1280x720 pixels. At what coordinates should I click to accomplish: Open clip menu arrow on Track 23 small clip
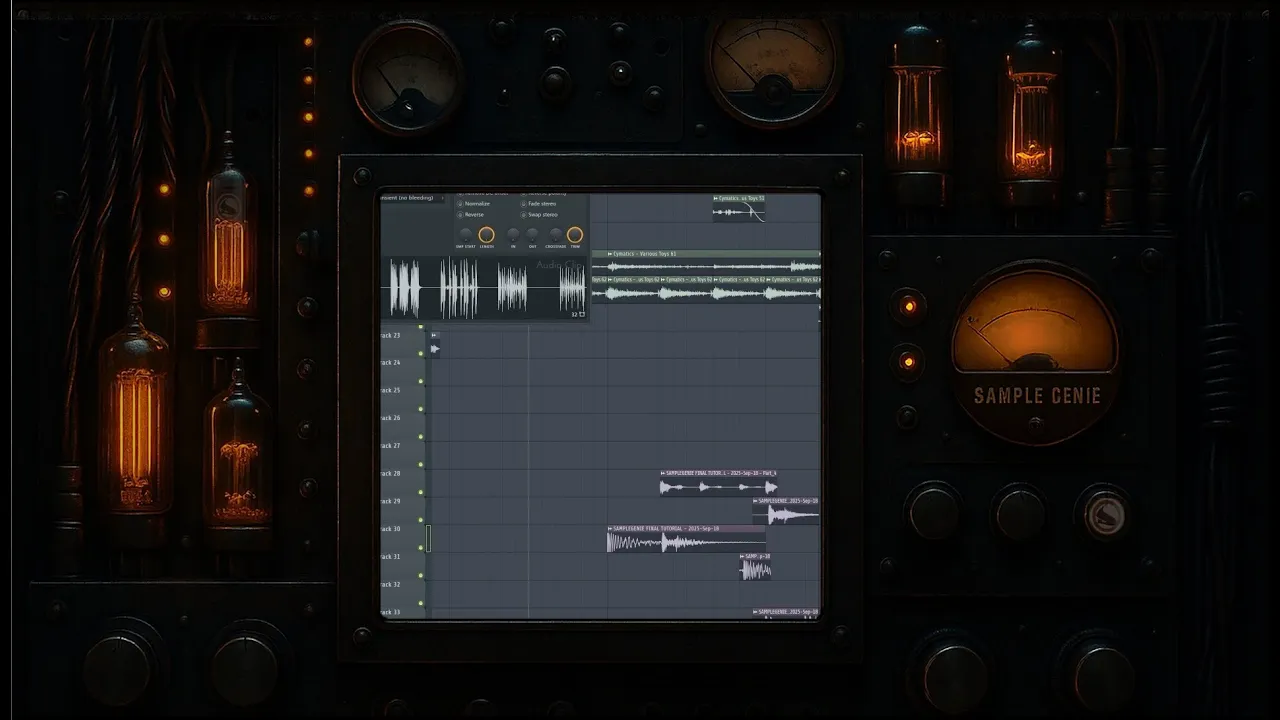point(434,335)
